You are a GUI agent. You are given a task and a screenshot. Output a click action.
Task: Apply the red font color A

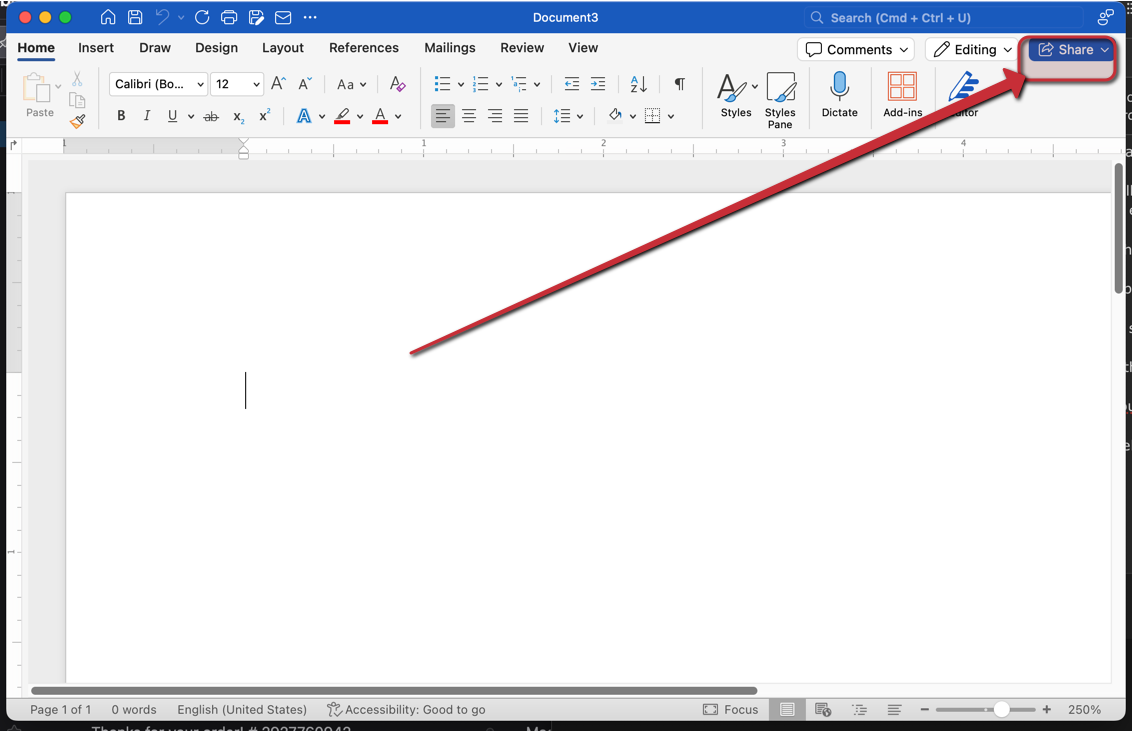[380, 115]
